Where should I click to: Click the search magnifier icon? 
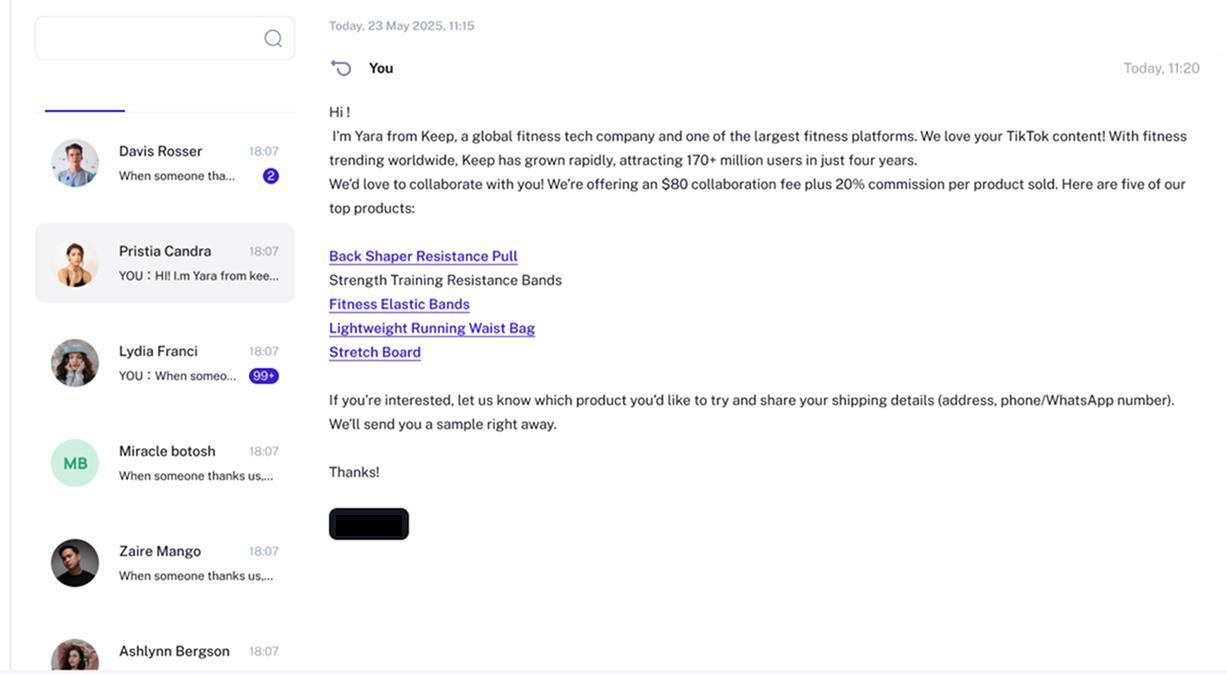pos(273,38)
